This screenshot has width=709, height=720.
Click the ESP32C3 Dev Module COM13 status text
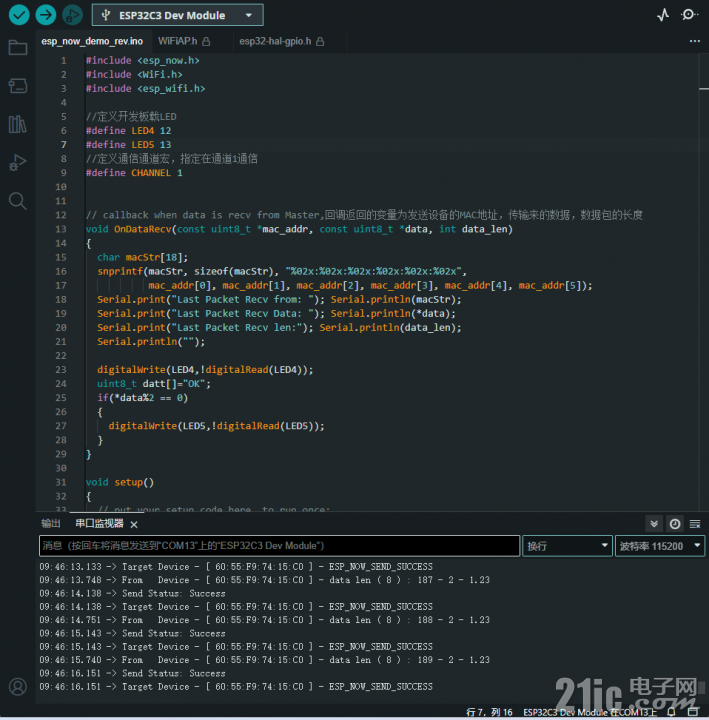(x=590, y=712)
